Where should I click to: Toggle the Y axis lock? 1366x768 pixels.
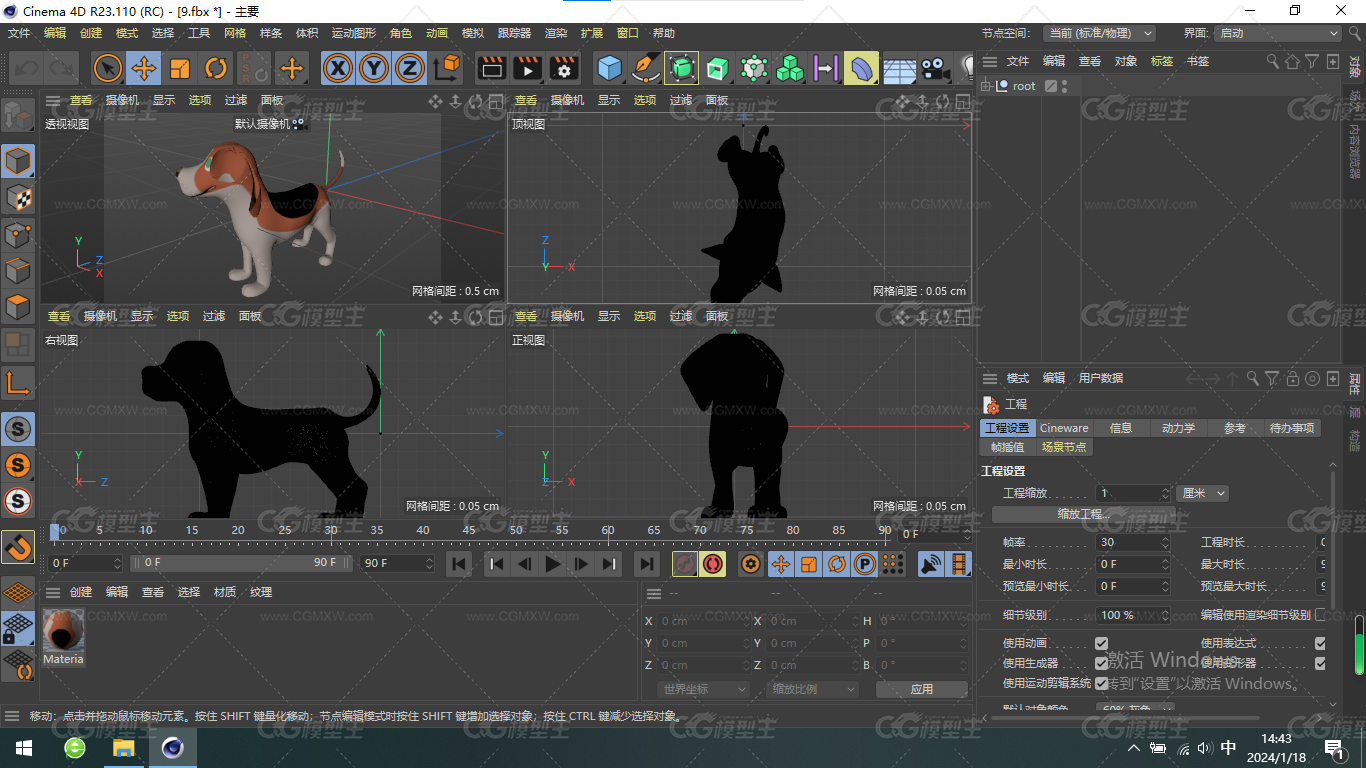click(x=374, y=68)
